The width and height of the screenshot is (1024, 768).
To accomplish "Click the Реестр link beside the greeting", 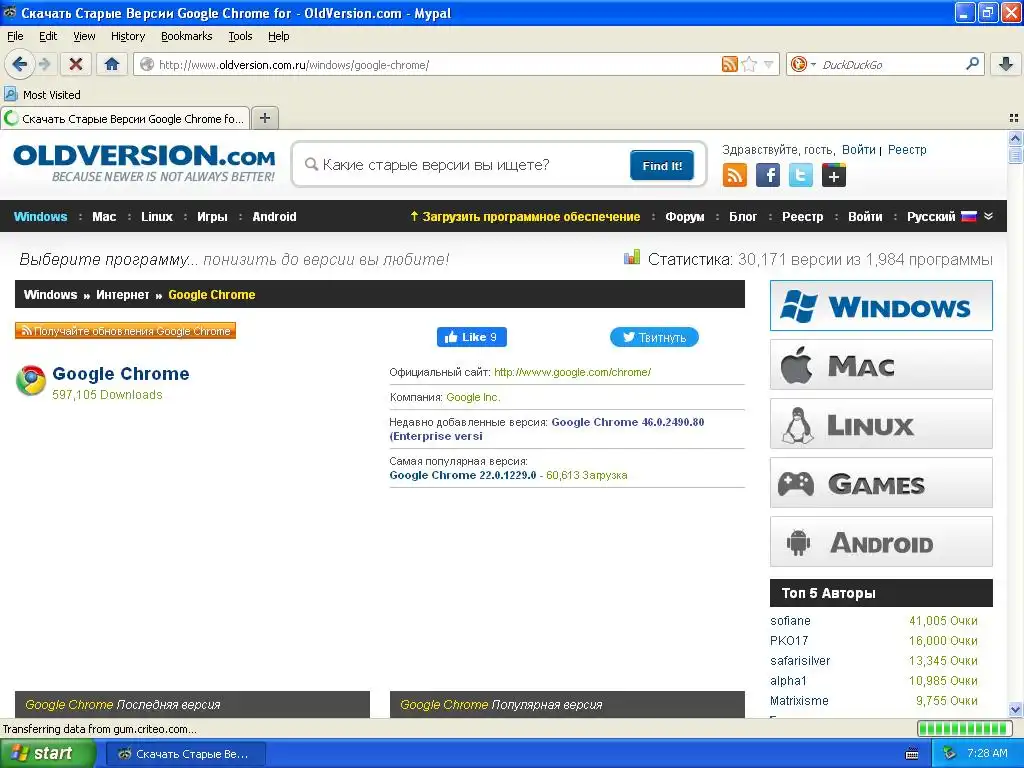I will coord(906,150).
